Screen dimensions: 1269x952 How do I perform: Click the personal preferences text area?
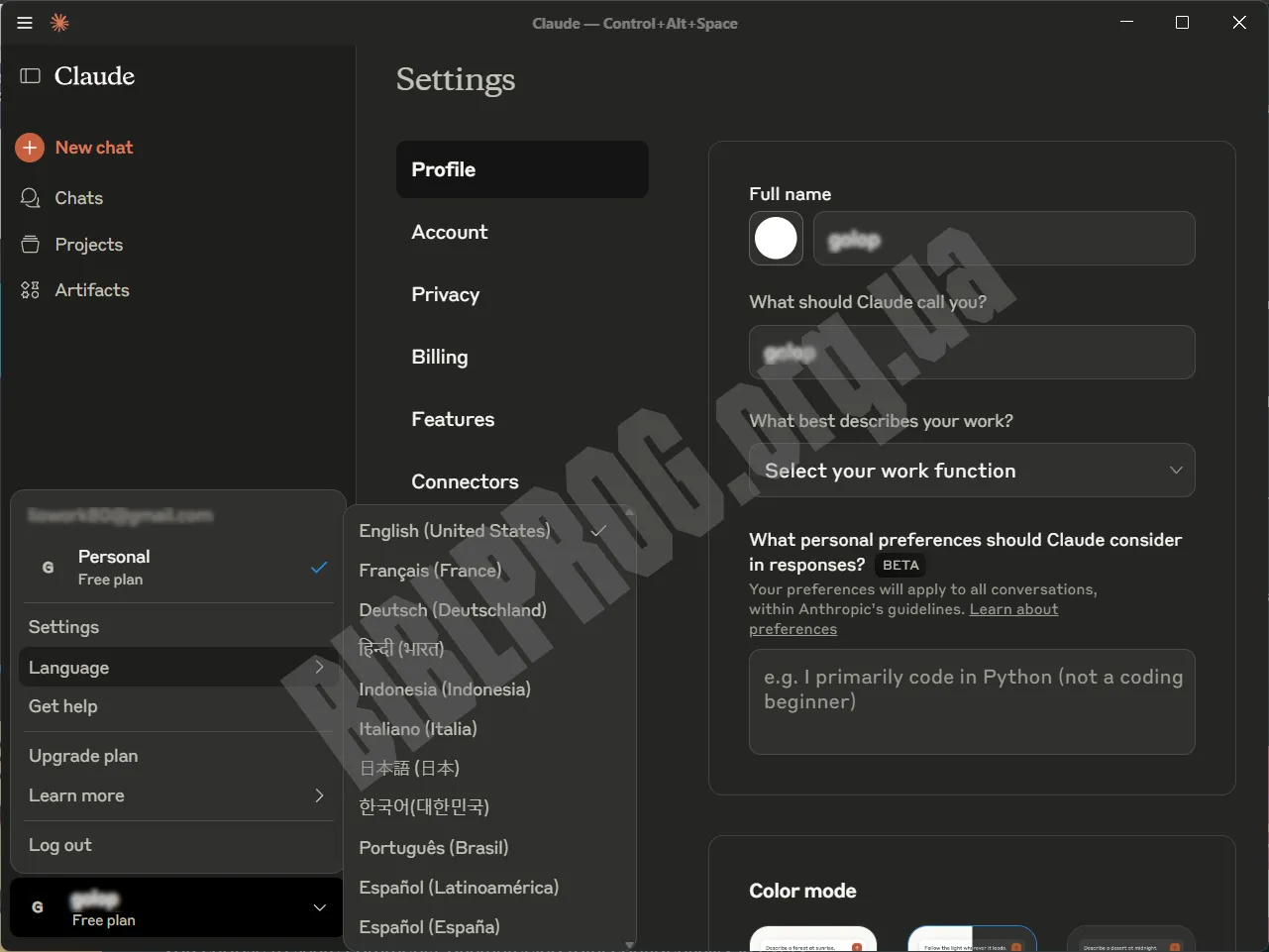[972, 702]
